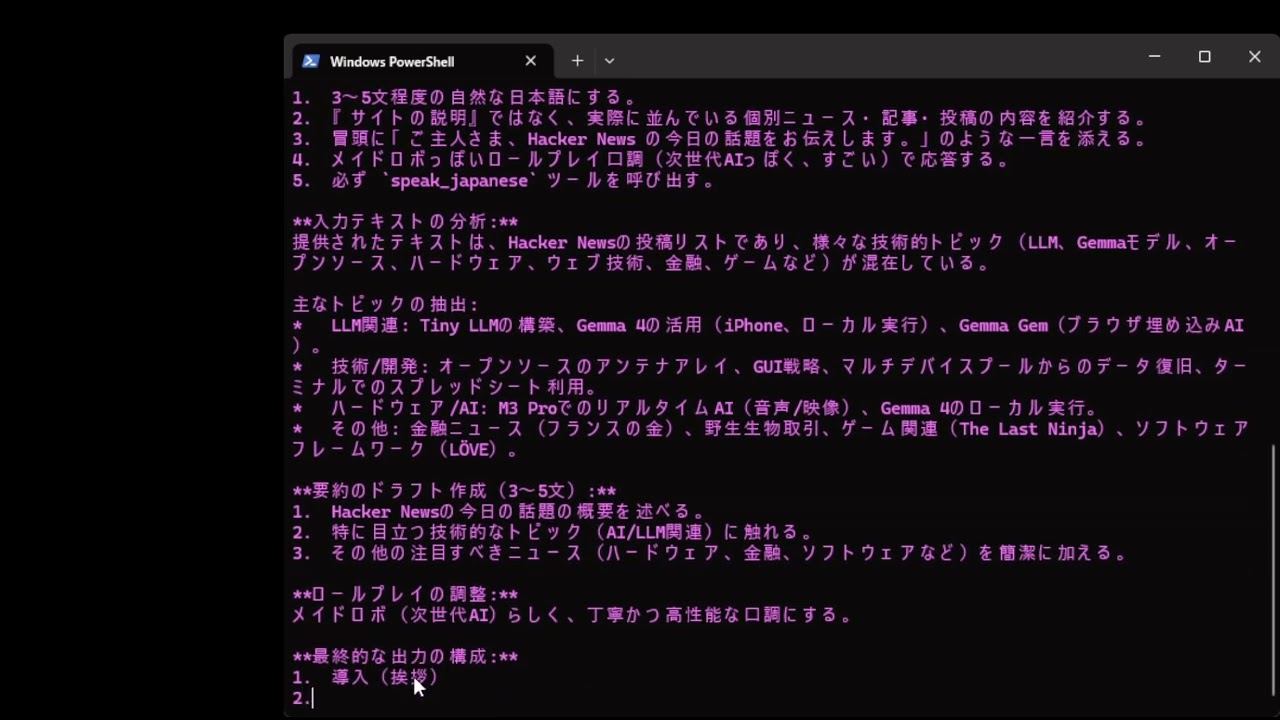
Task: Click the text 'フレームワーク（LÖVE）。'
Action: pyautogui.click(x=405, y=450)
